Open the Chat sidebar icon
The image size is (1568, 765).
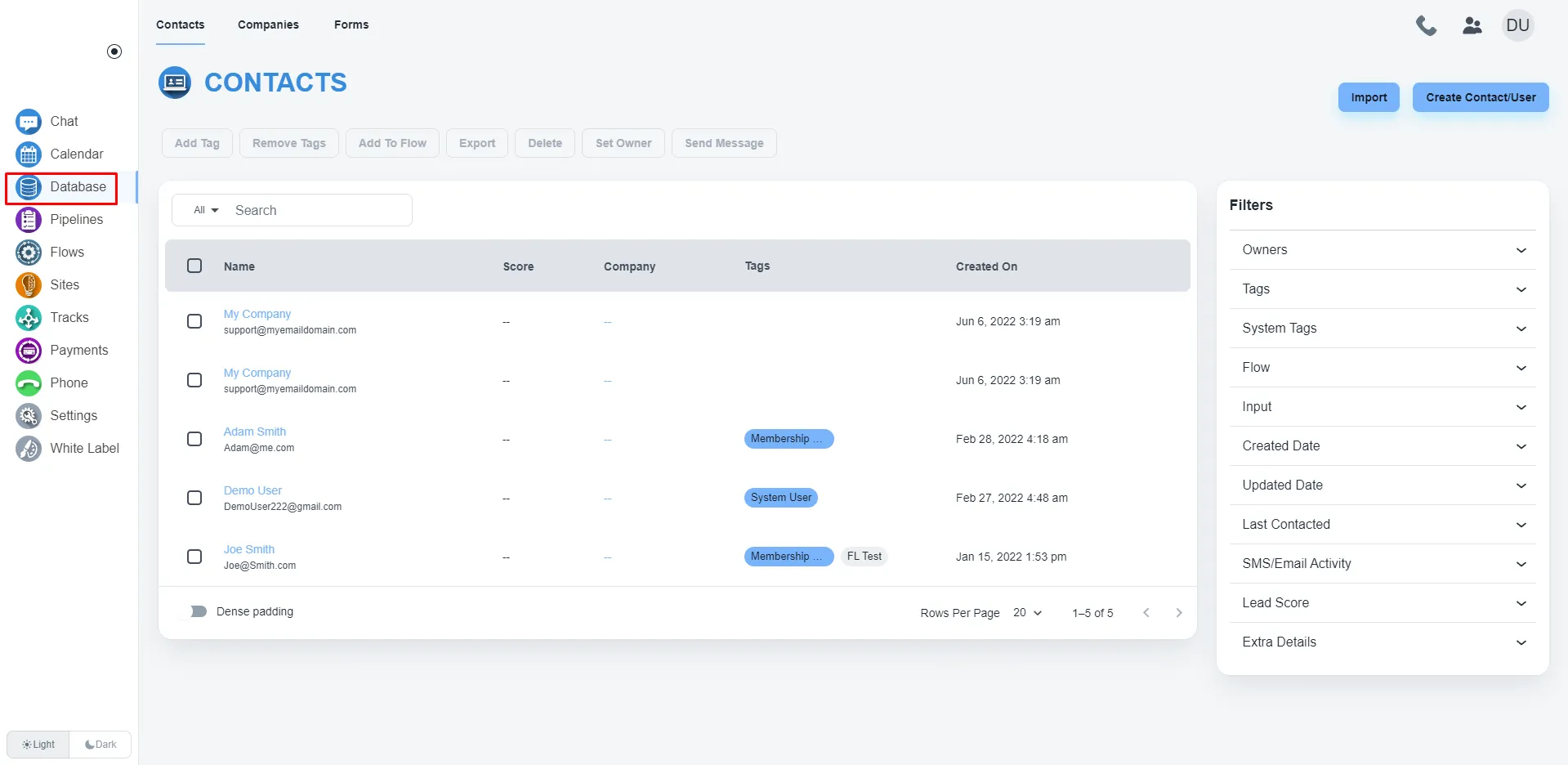click(x=29, y=122)
